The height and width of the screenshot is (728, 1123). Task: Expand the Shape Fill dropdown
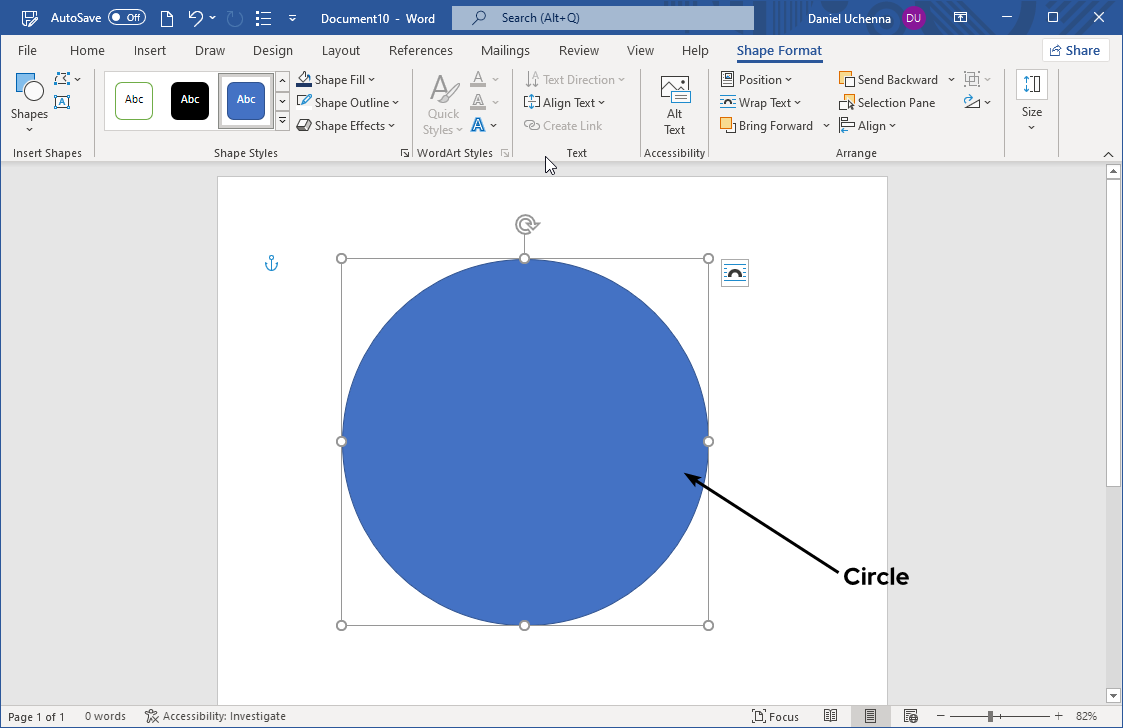click(x=371, y=80)
